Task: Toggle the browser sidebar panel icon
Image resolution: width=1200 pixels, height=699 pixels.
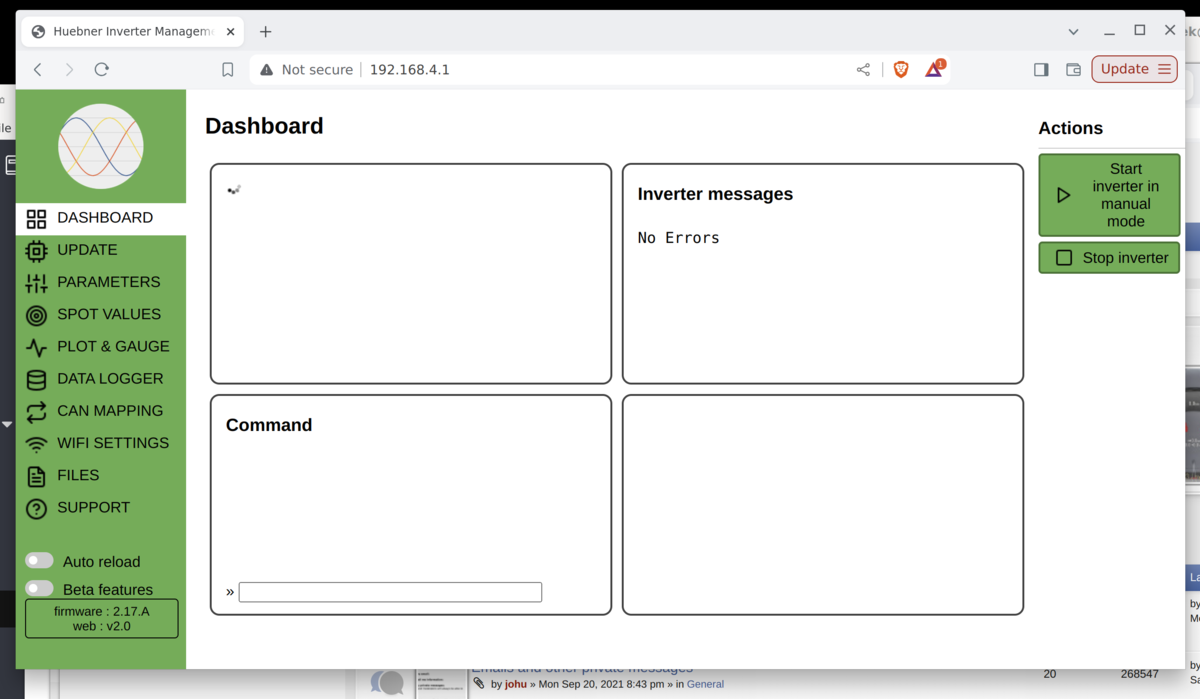Action: point(1041,69)
